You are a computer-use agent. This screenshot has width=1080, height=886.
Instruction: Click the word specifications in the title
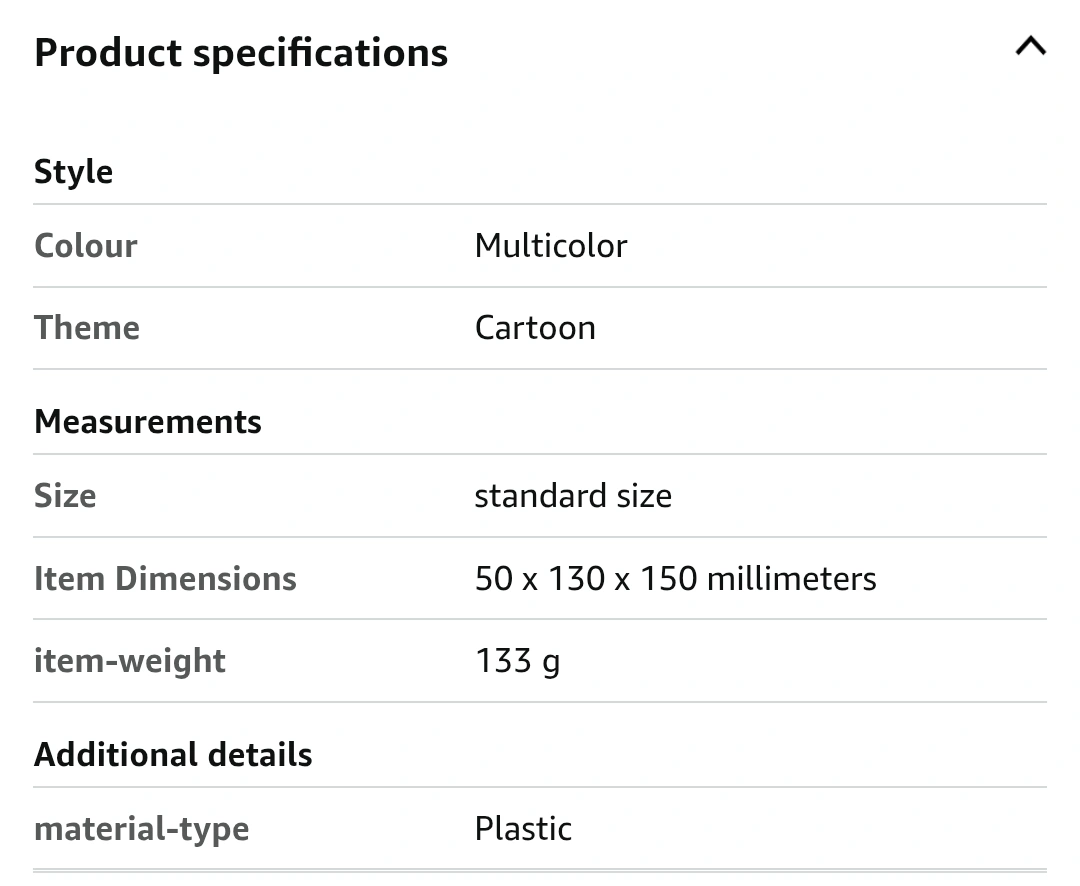click(320, 52)
